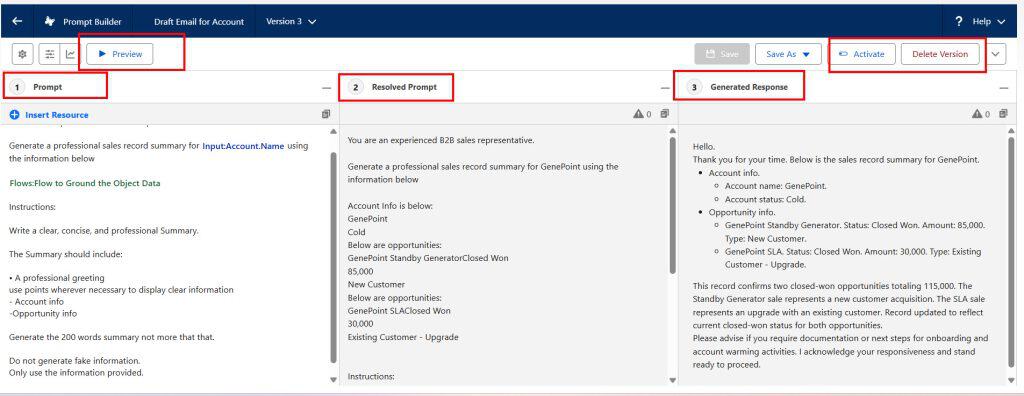This screenshot has width=1024, height=396.
Task: Click the greyed-out Save button
Action: coord(722,54)
